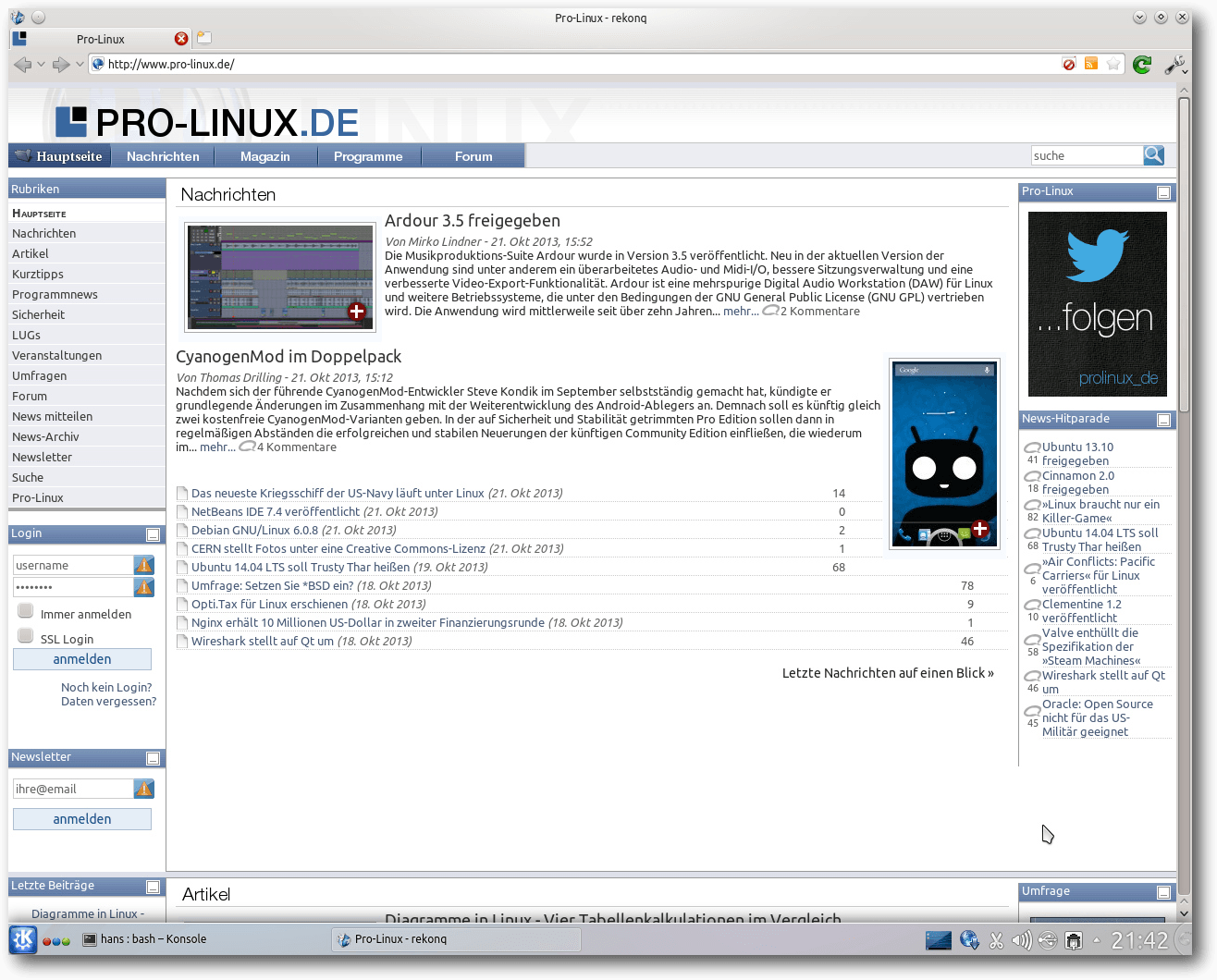The image size is (1217, 980).
Task: Open the KDE application launcher
Action: 23,939
